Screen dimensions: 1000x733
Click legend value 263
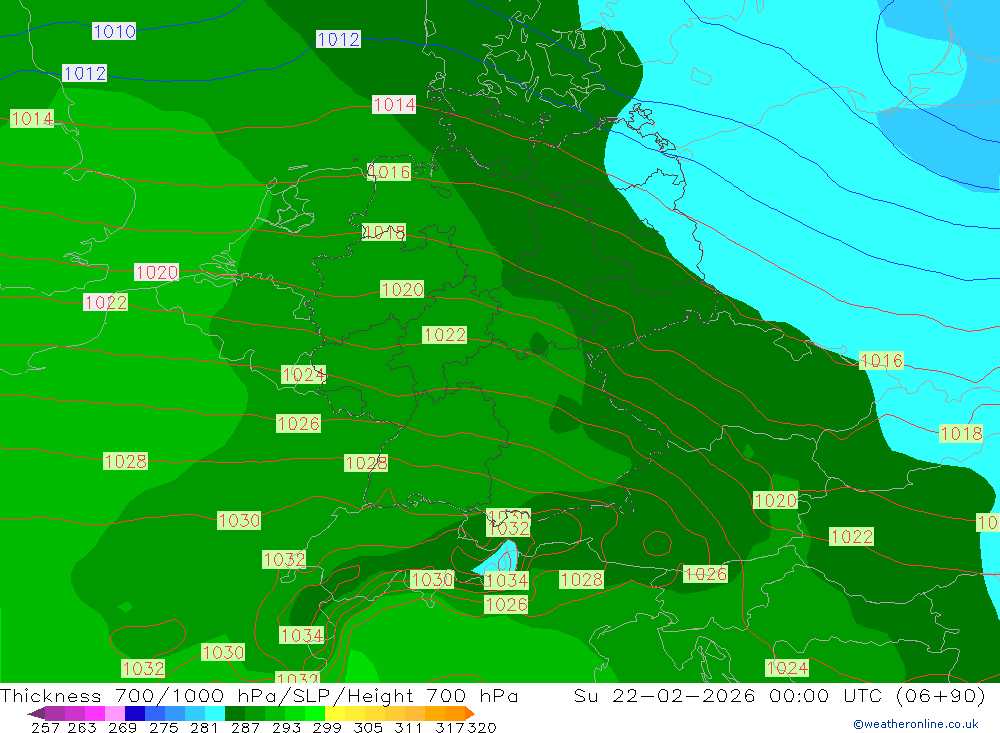click(82, 727)
